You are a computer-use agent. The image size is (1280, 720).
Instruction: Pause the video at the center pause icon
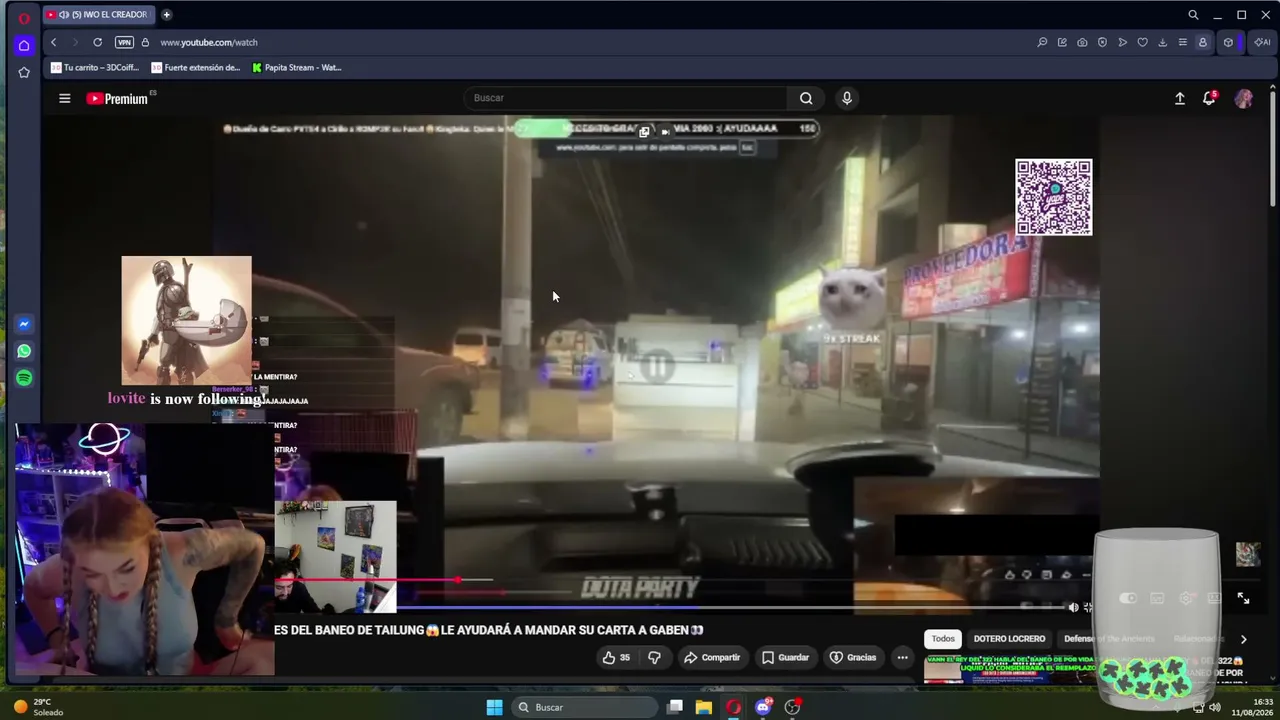click(656, 367)
